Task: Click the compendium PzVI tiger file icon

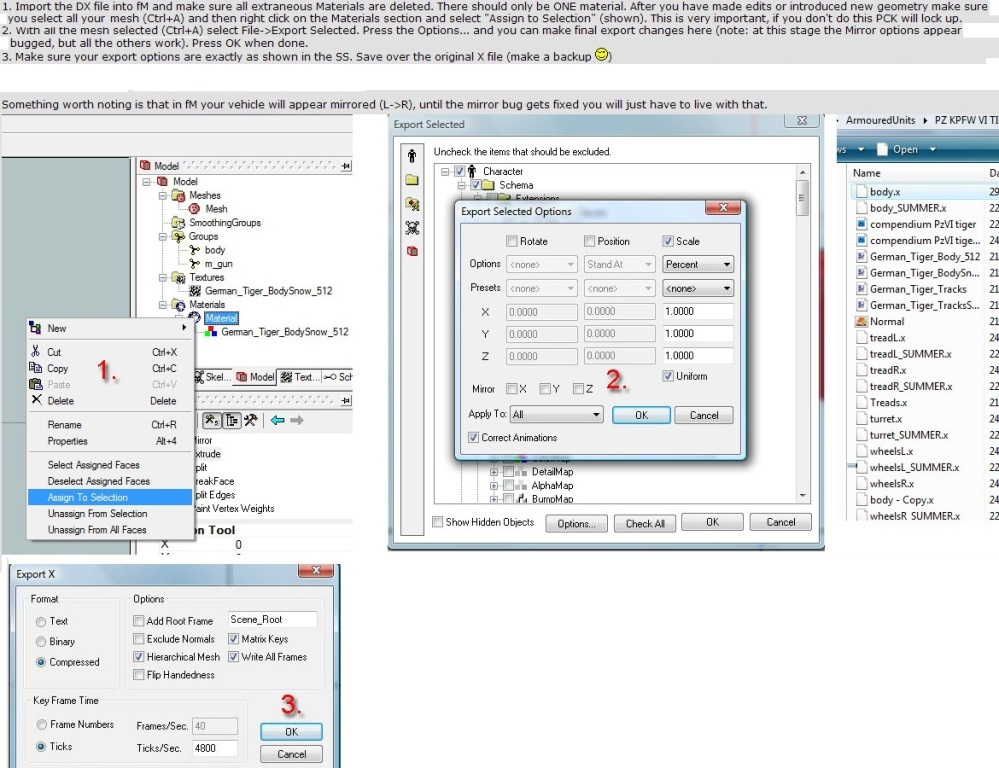Action: point(861,224)
